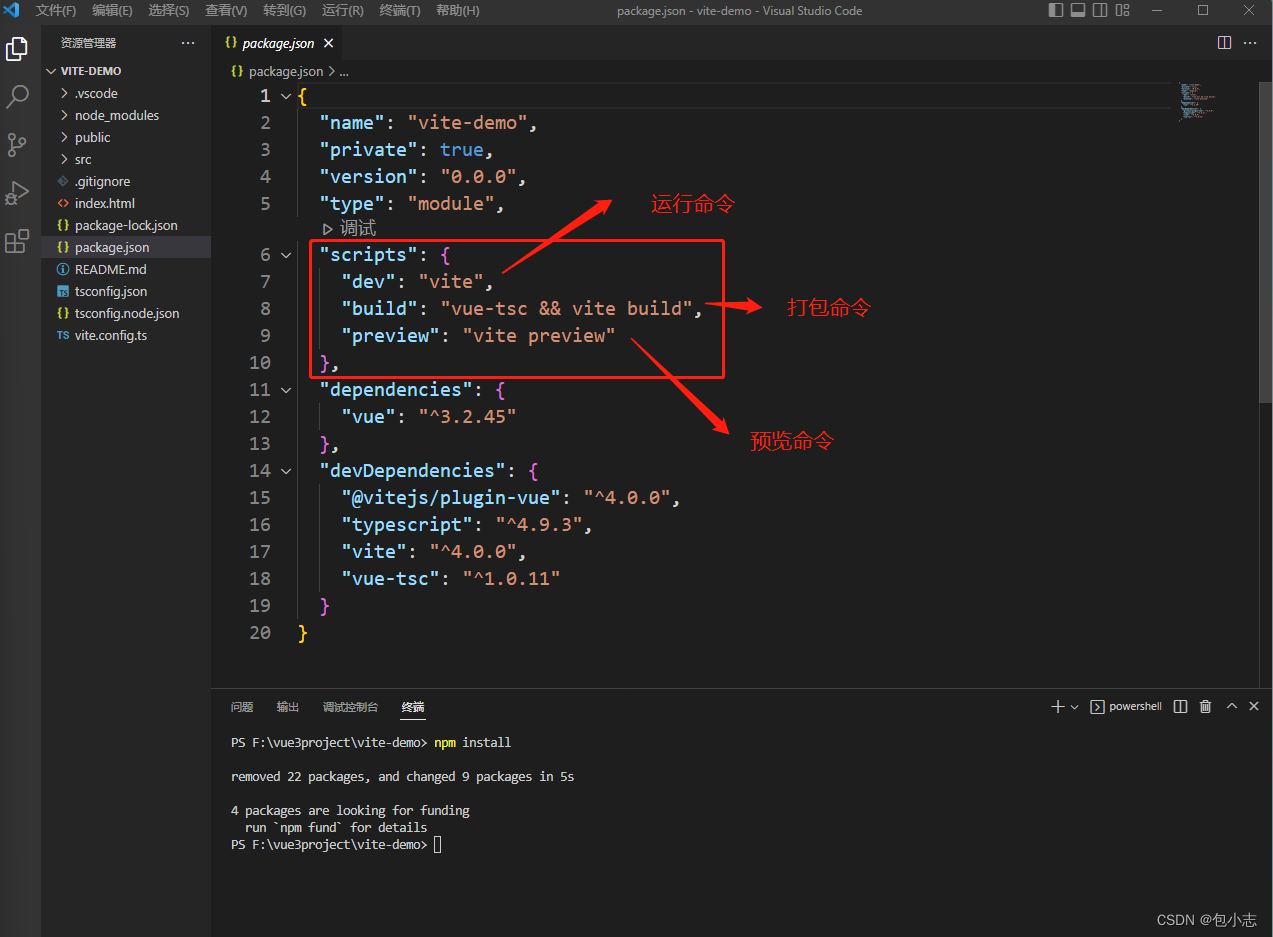Select the 终端 panel tab

point(413,707)
